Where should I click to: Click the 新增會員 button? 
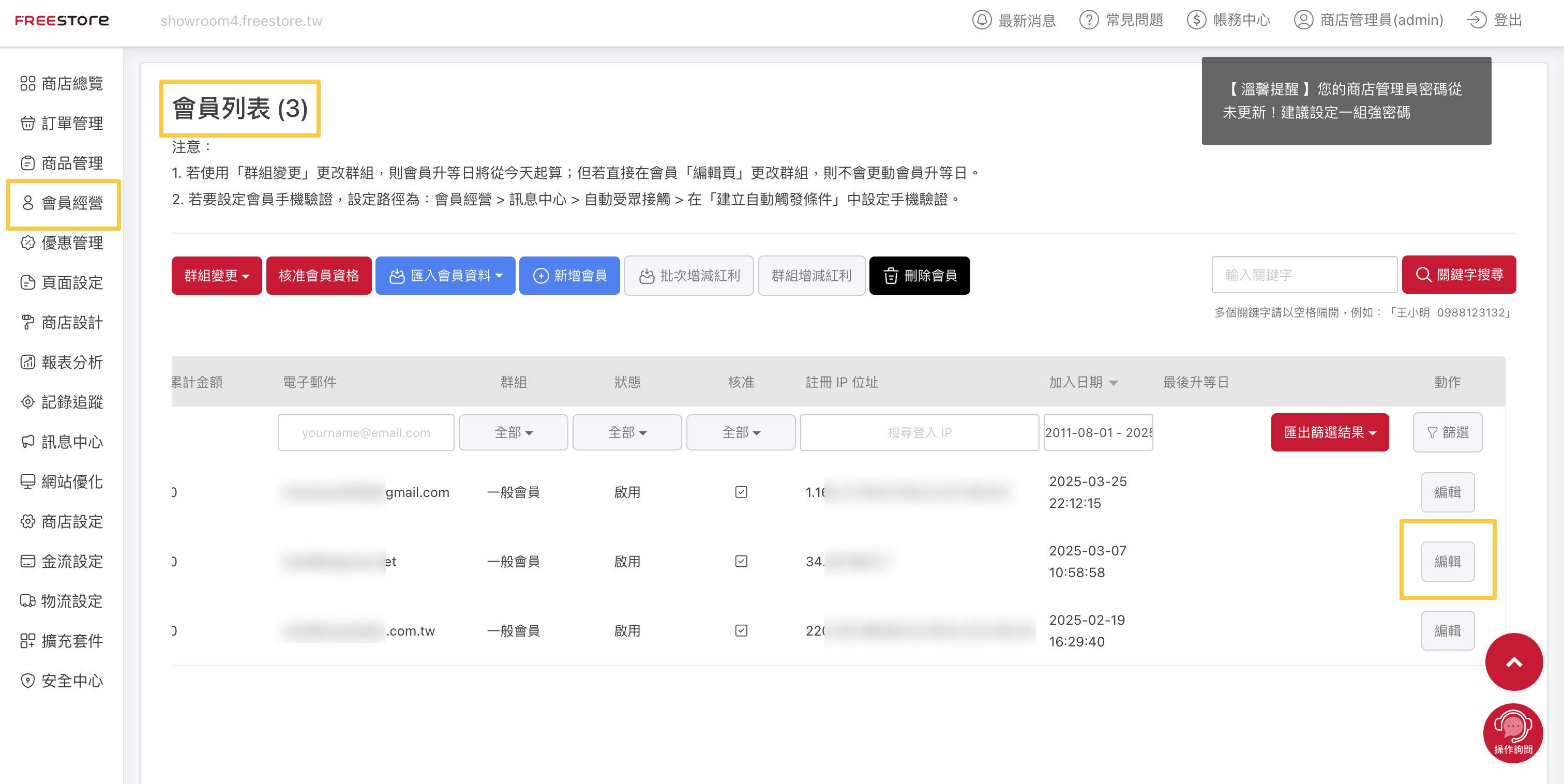(569, 276)
